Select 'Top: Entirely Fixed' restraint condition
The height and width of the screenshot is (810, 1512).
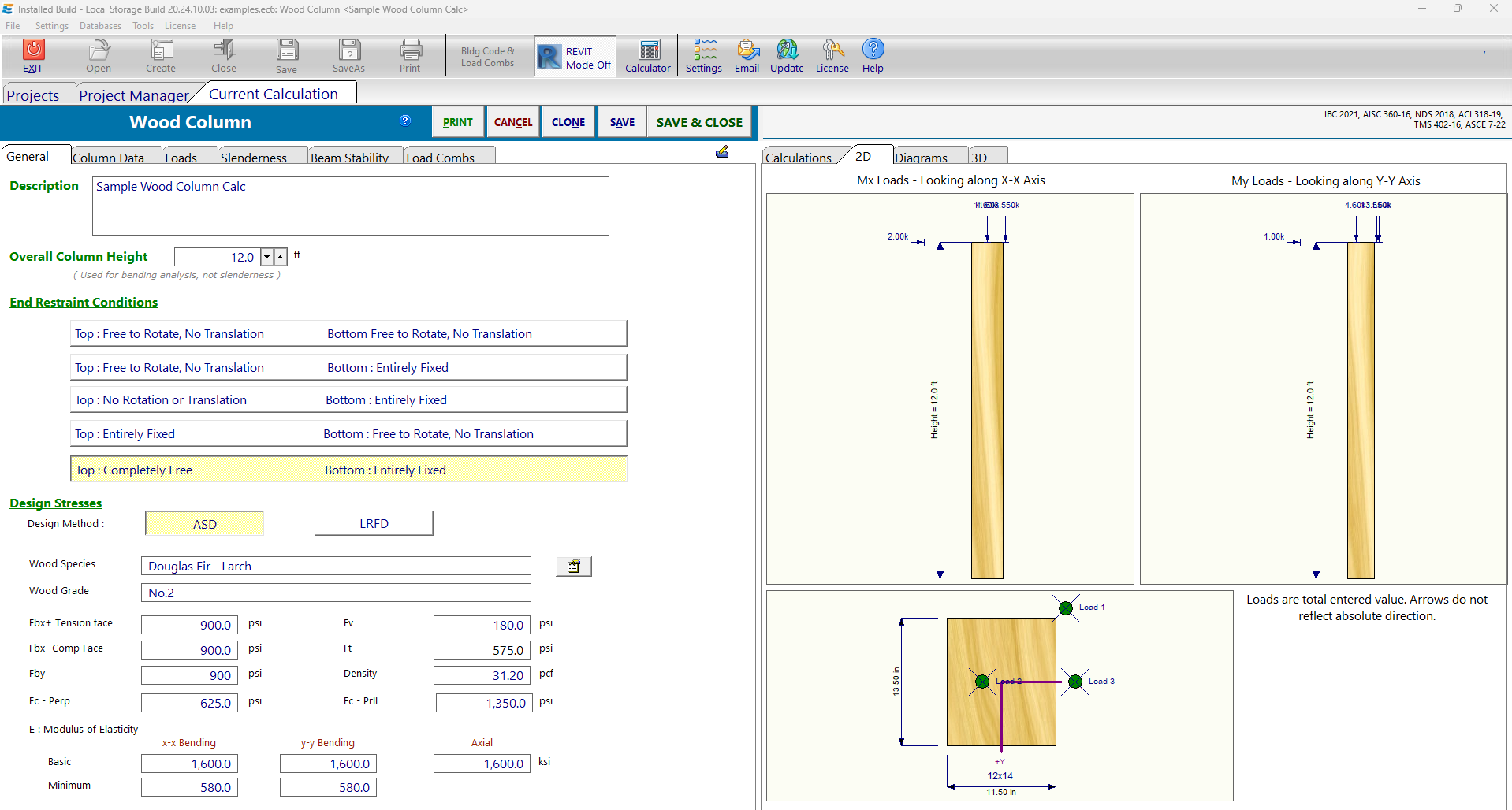click(348, 434)
